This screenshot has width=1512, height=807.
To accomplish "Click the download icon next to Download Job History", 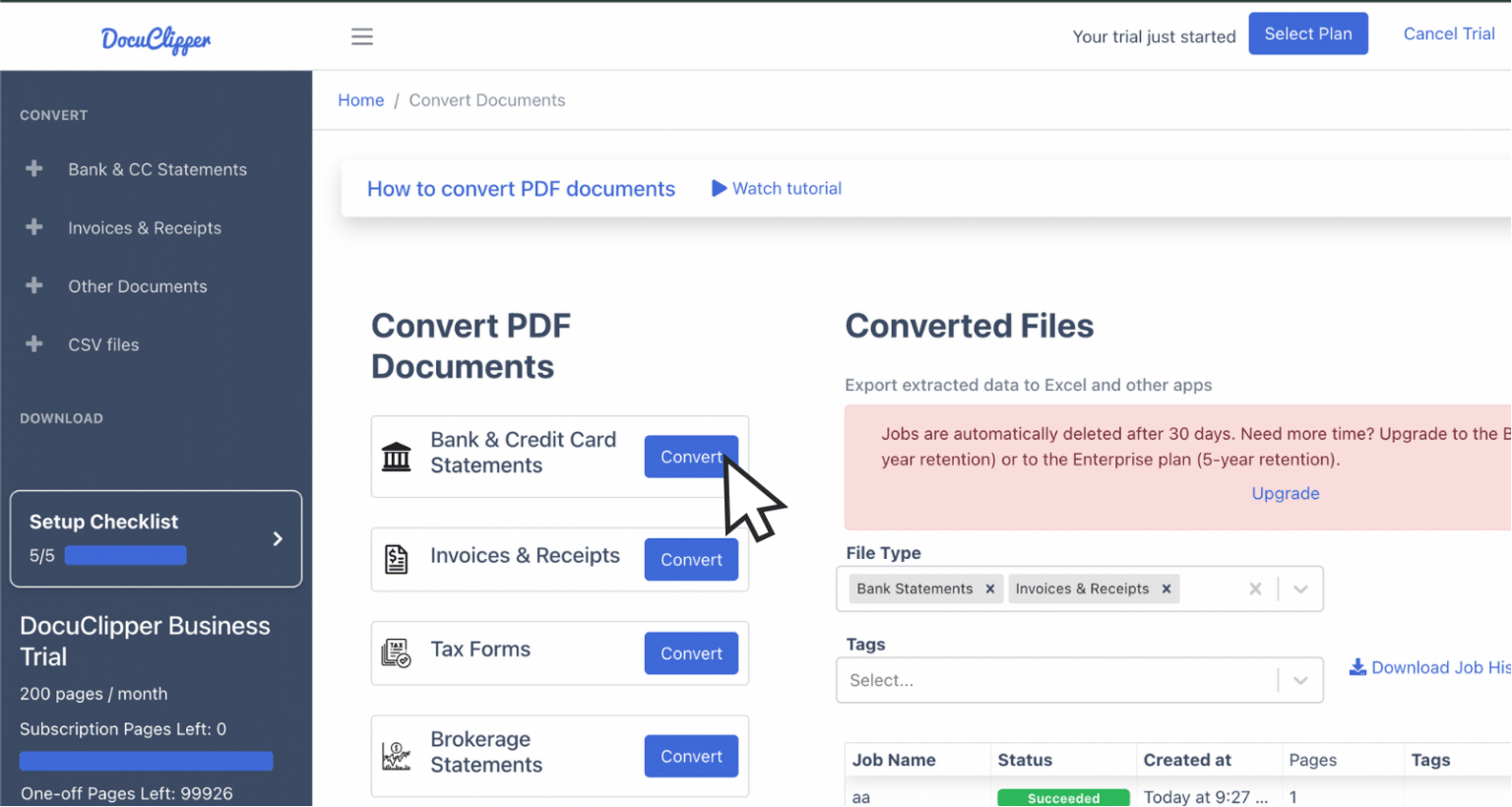I will click(1358, 666).
